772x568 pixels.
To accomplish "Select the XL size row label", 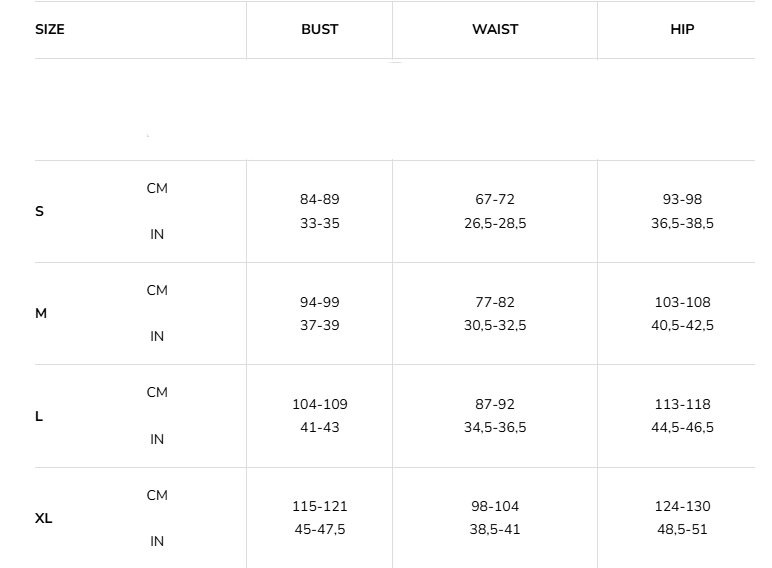I will point(44,519).
